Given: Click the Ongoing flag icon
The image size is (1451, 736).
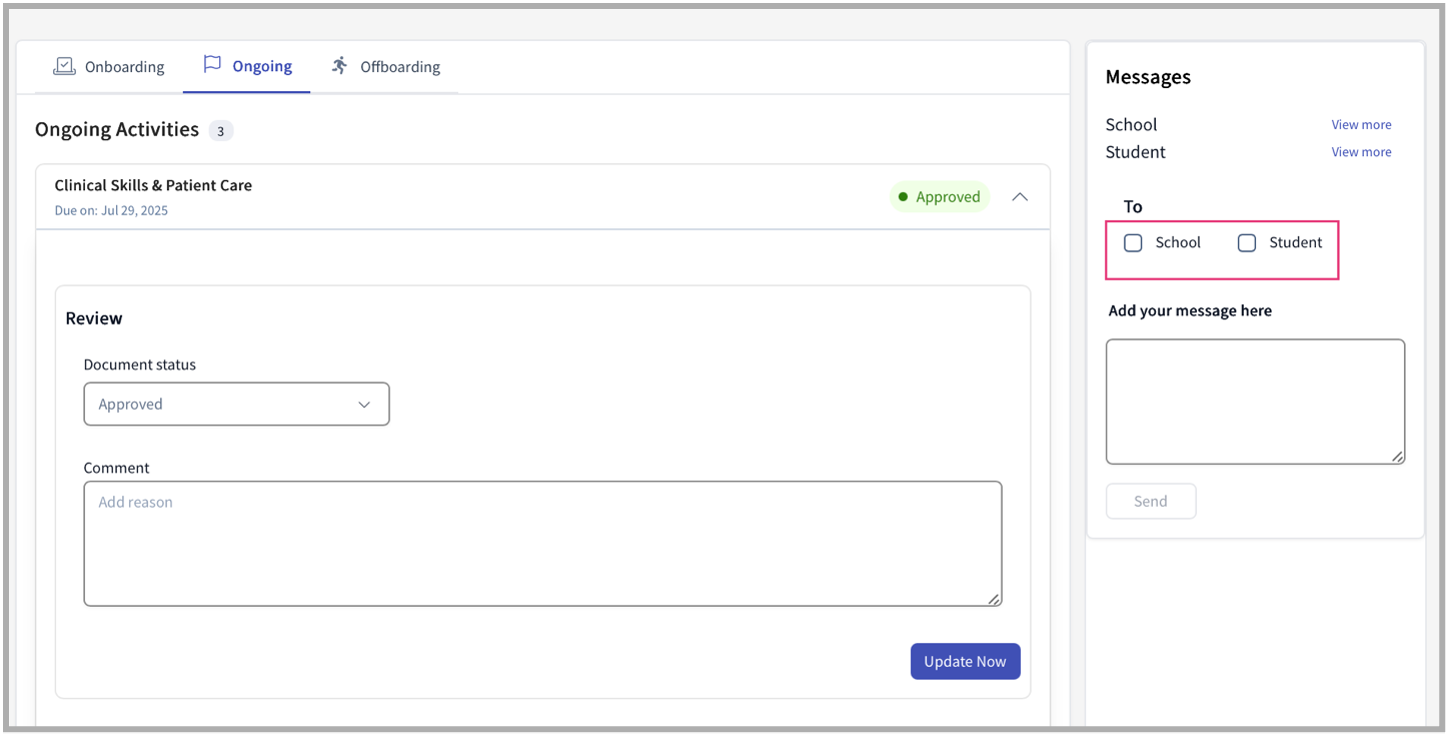Looking at the screenshot, I should pyautogui.click(x=212, y=64).
